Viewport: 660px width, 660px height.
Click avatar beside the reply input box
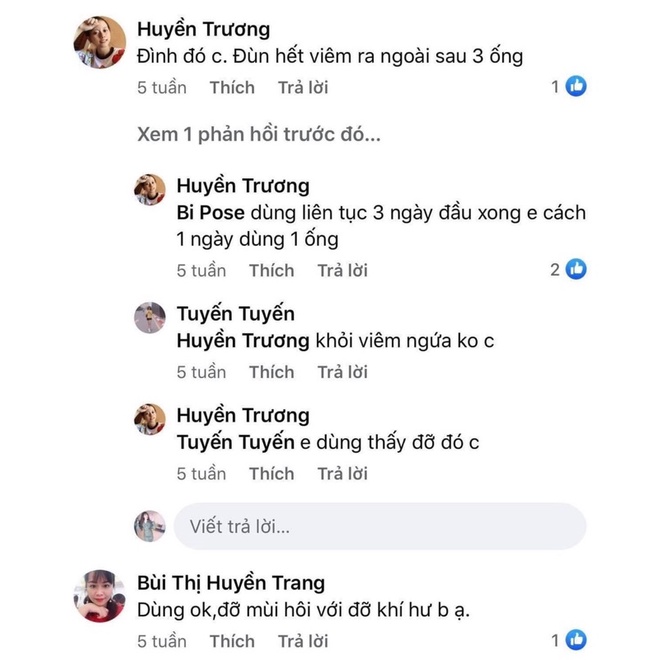(x=150, y=526)
